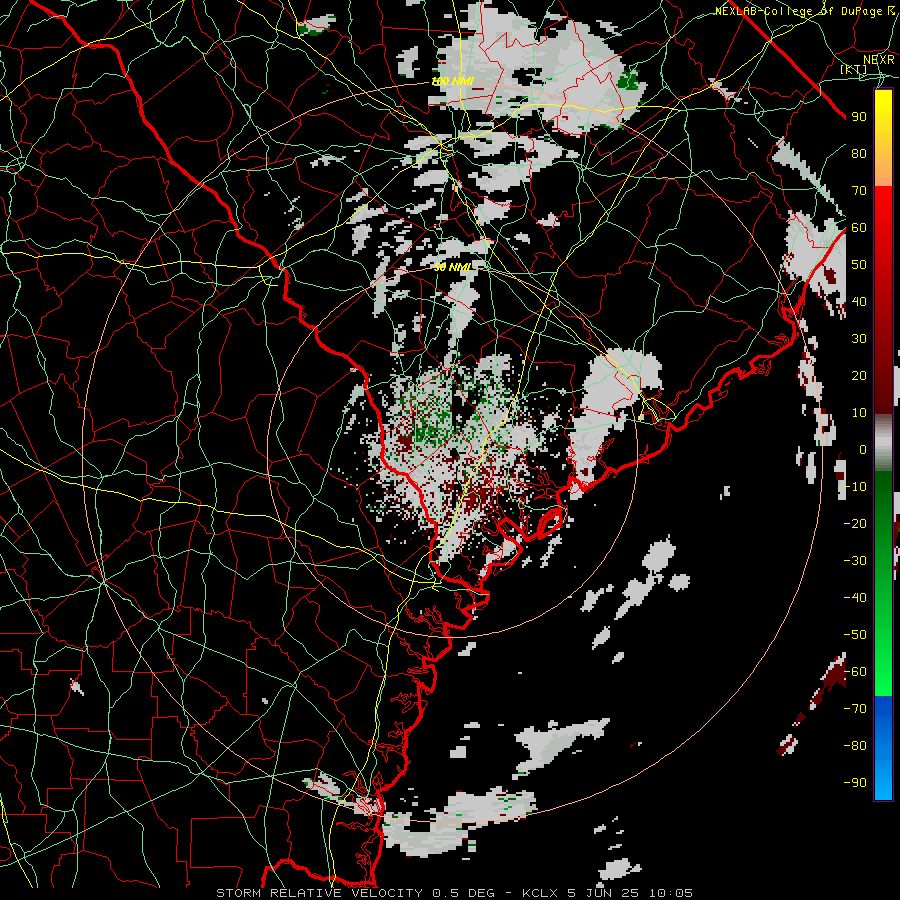Viewport: 900px width, 900px height.
Task: Click the -50 value on the velocity scale
Action: point(855,635)
